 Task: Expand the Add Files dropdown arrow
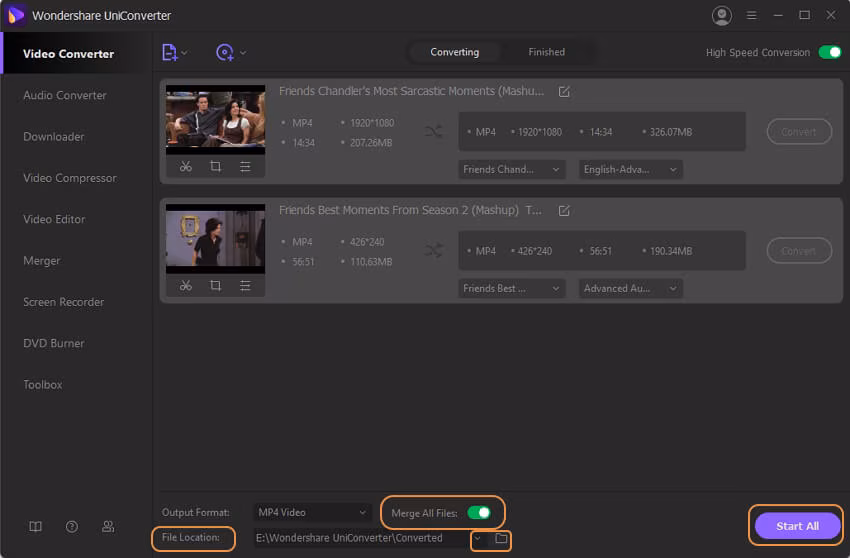(184, 53)
